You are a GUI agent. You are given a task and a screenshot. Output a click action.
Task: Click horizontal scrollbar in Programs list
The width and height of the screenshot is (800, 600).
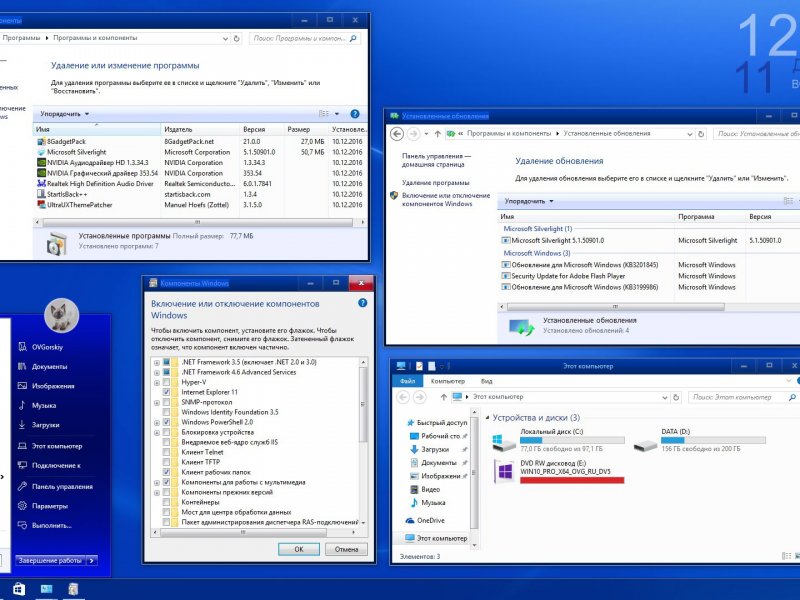pyautogui.click(x=197, y=222)
